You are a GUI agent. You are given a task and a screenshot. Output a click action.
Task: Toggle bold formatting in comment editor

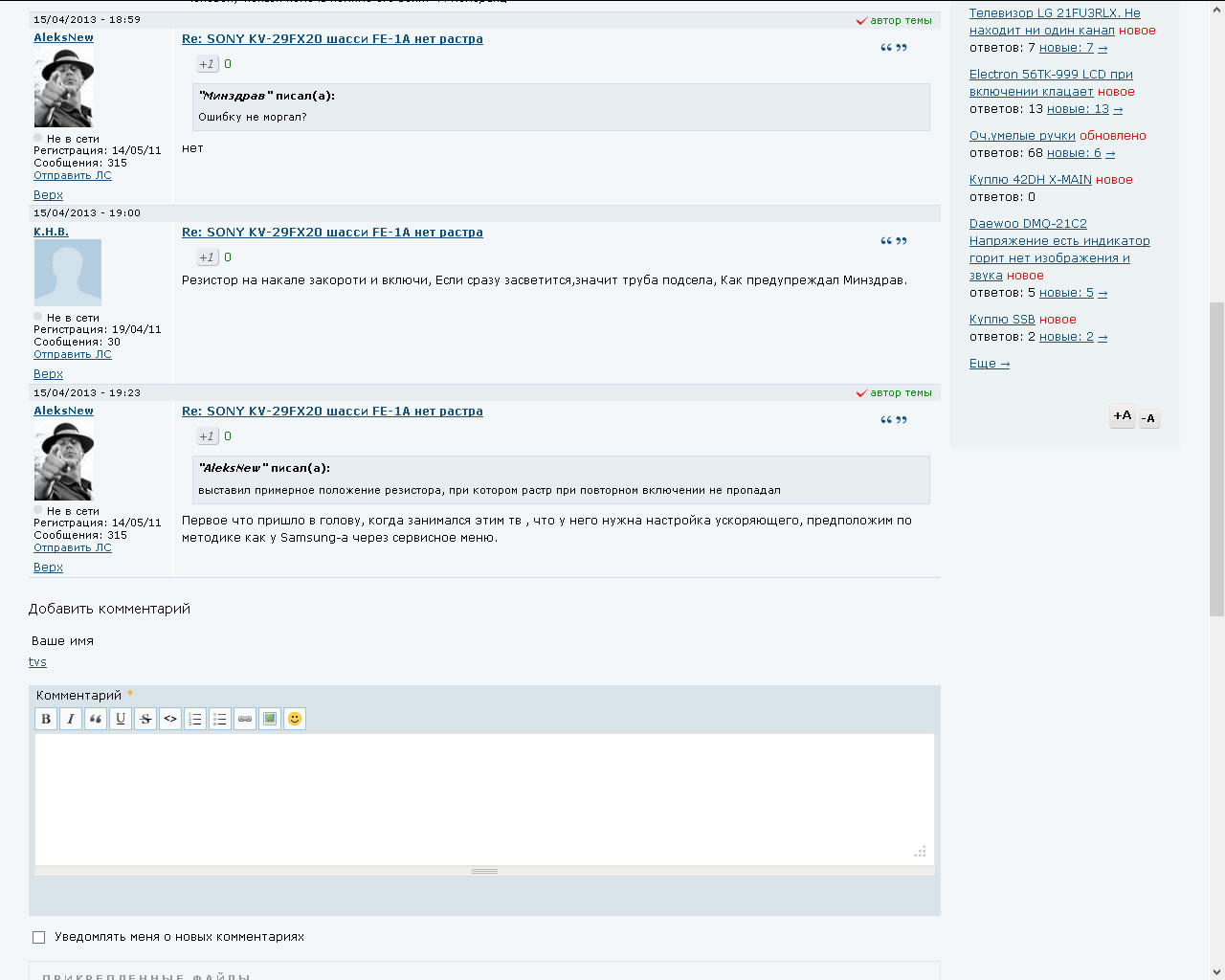[46, 719]
